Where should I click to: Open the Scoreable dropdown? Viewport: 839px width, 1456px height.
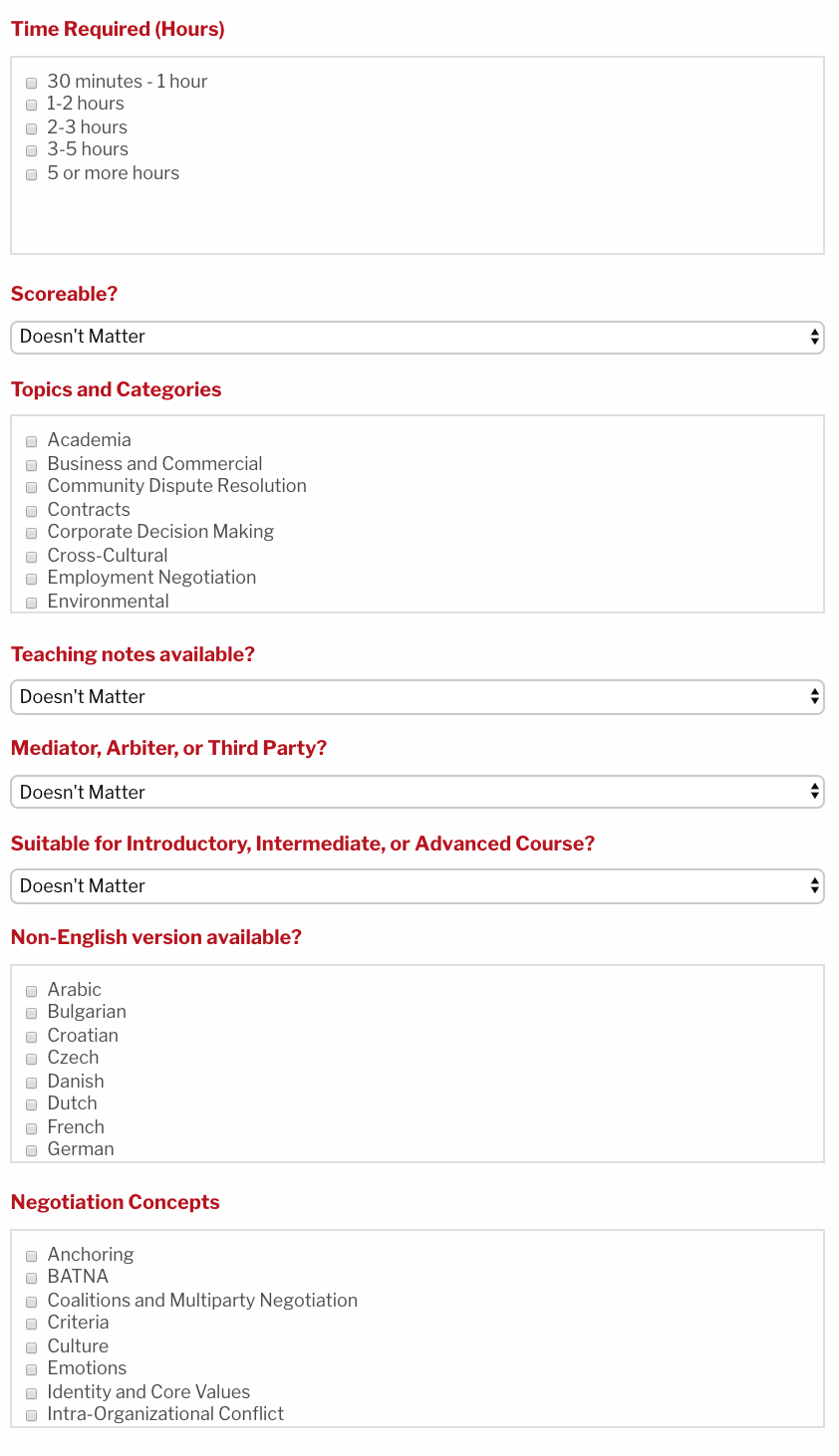(x=417, y=337)
